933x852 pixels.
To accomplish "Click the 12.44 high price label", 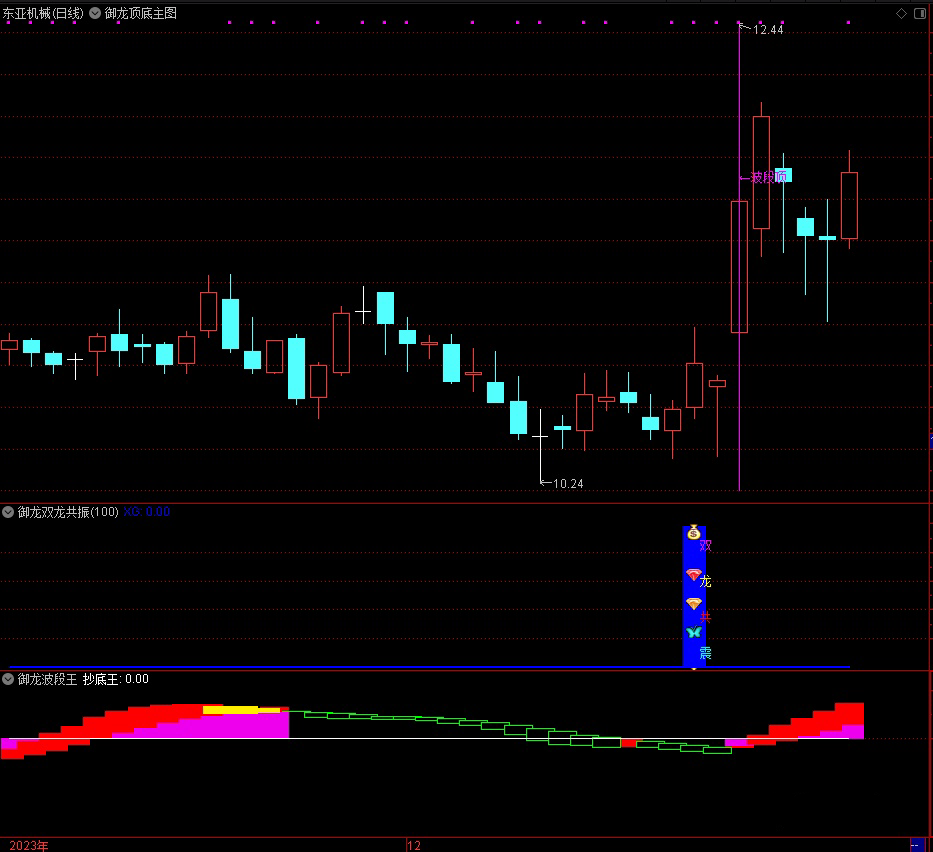I will (x=767, y=30).
